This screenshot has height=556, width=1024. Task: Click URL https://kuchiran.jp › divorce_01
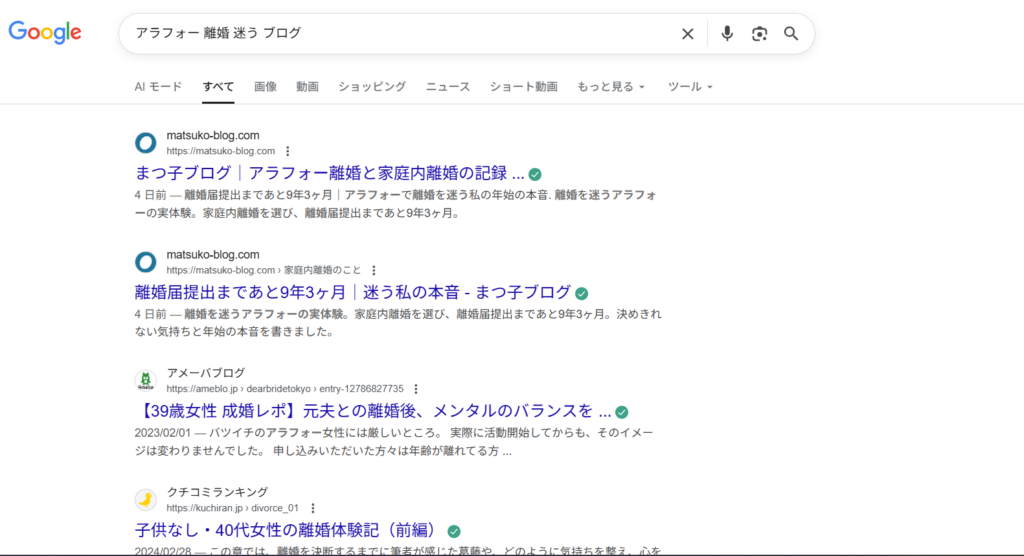click(232, 508)
